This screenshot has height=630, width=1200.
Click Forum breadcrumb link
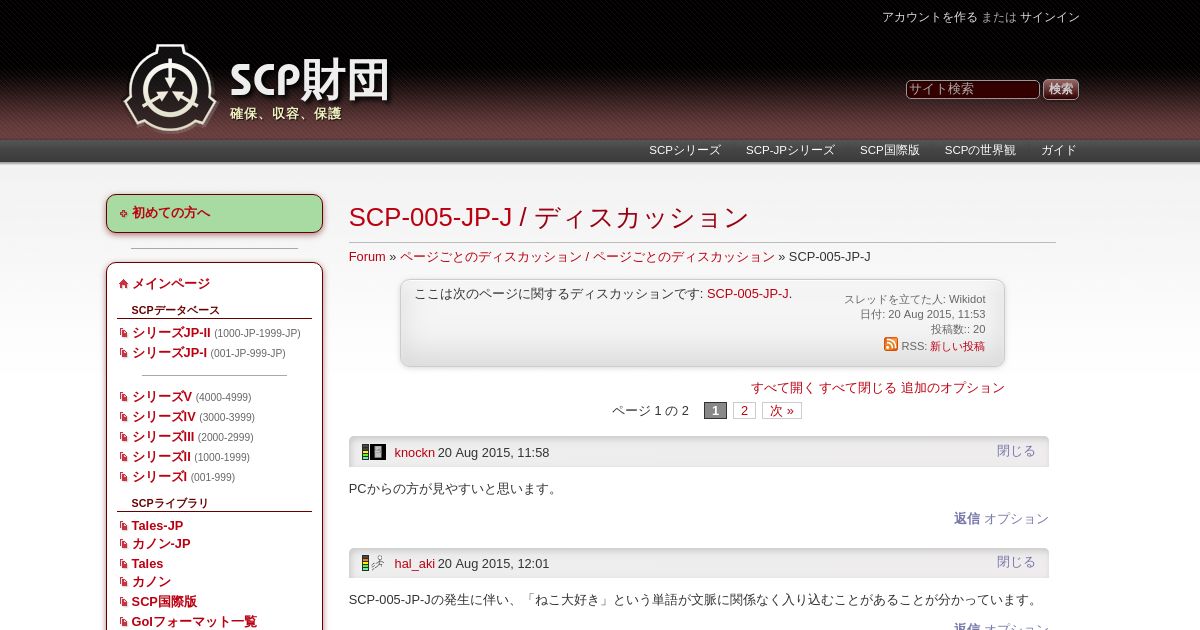[367, 257]
